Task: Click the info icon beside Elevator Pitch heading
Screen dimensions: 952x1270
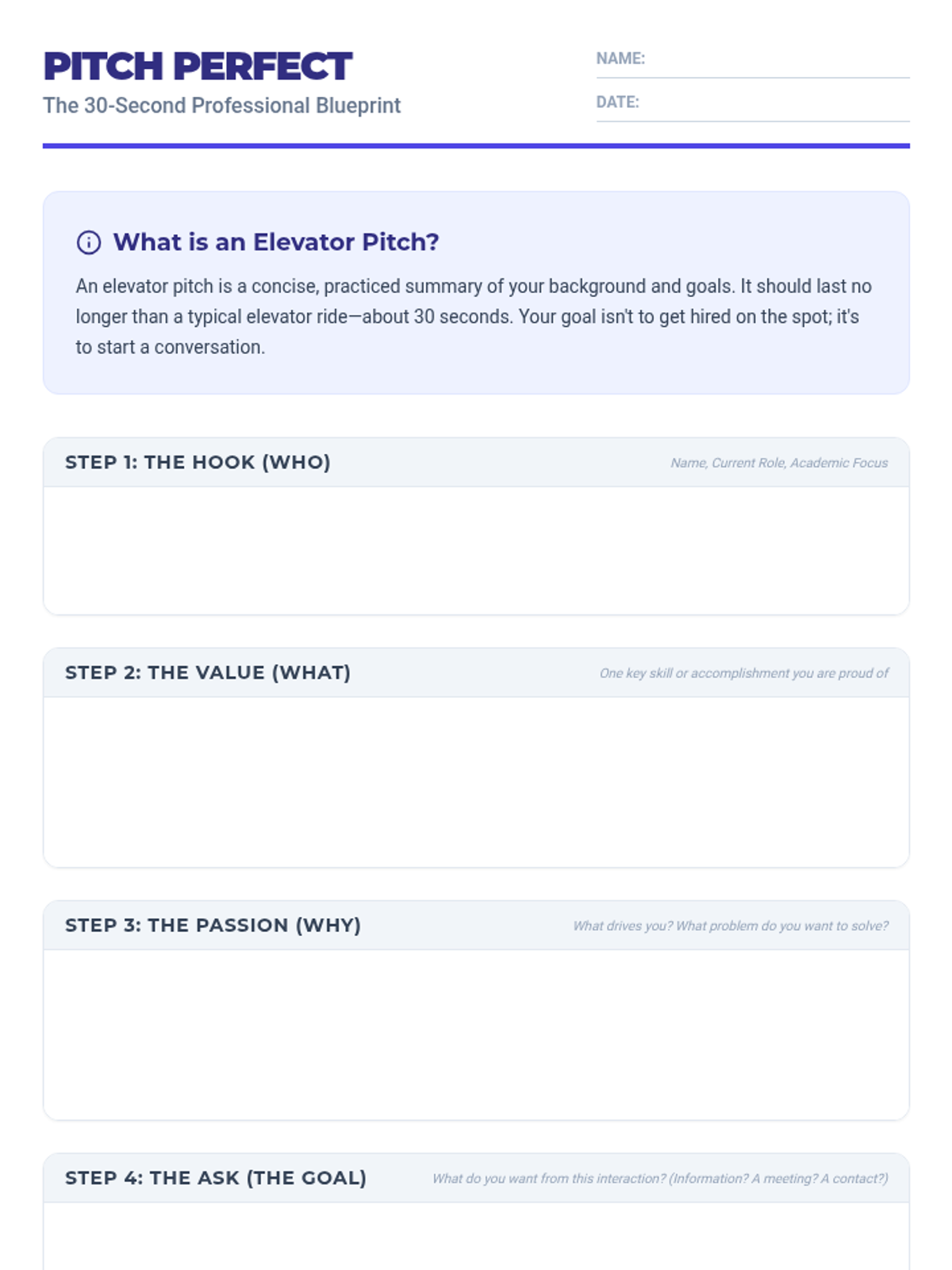Action: click(88, 242)
